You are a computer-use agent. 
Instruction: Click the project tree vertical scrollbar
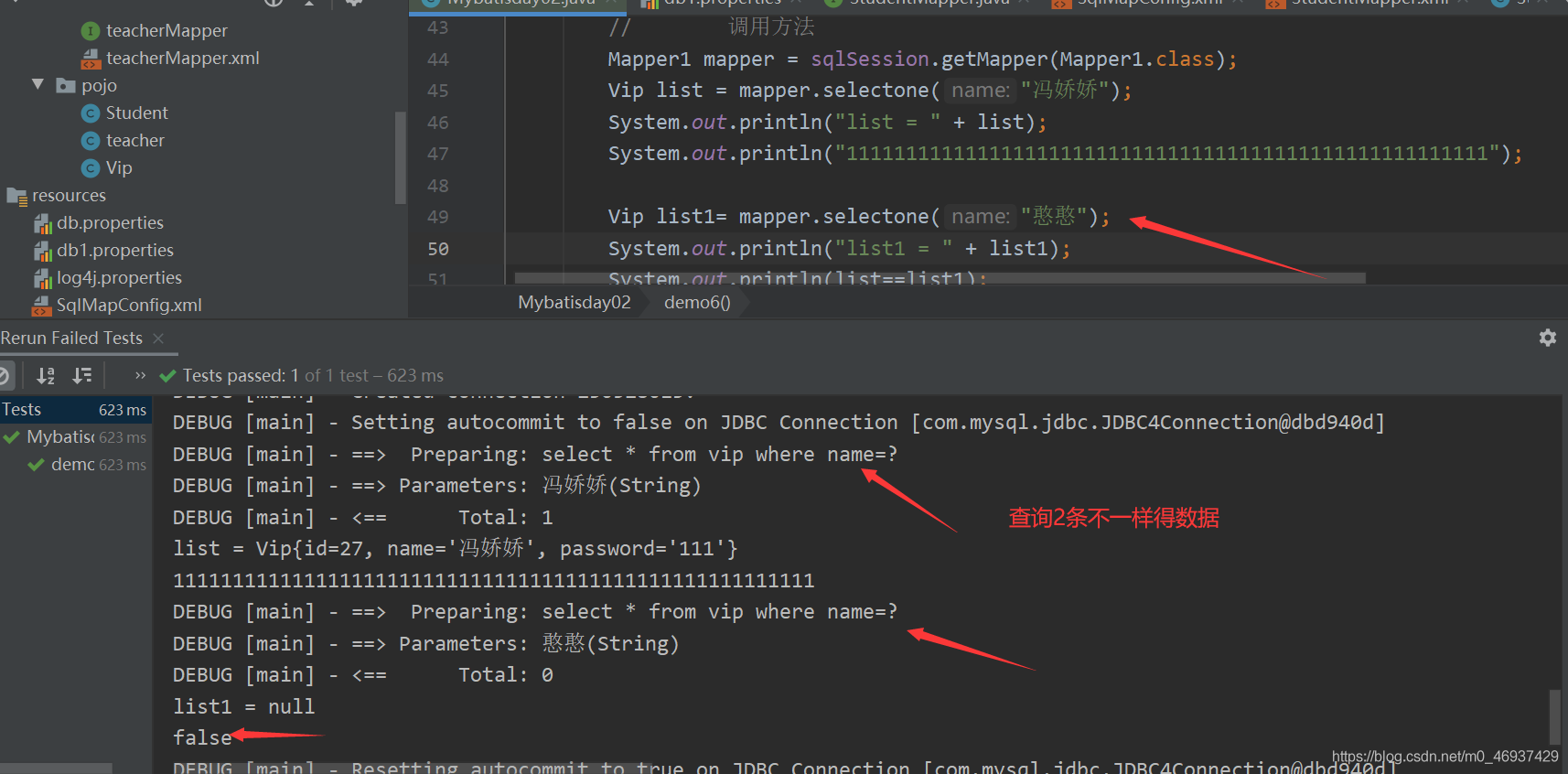400,157
